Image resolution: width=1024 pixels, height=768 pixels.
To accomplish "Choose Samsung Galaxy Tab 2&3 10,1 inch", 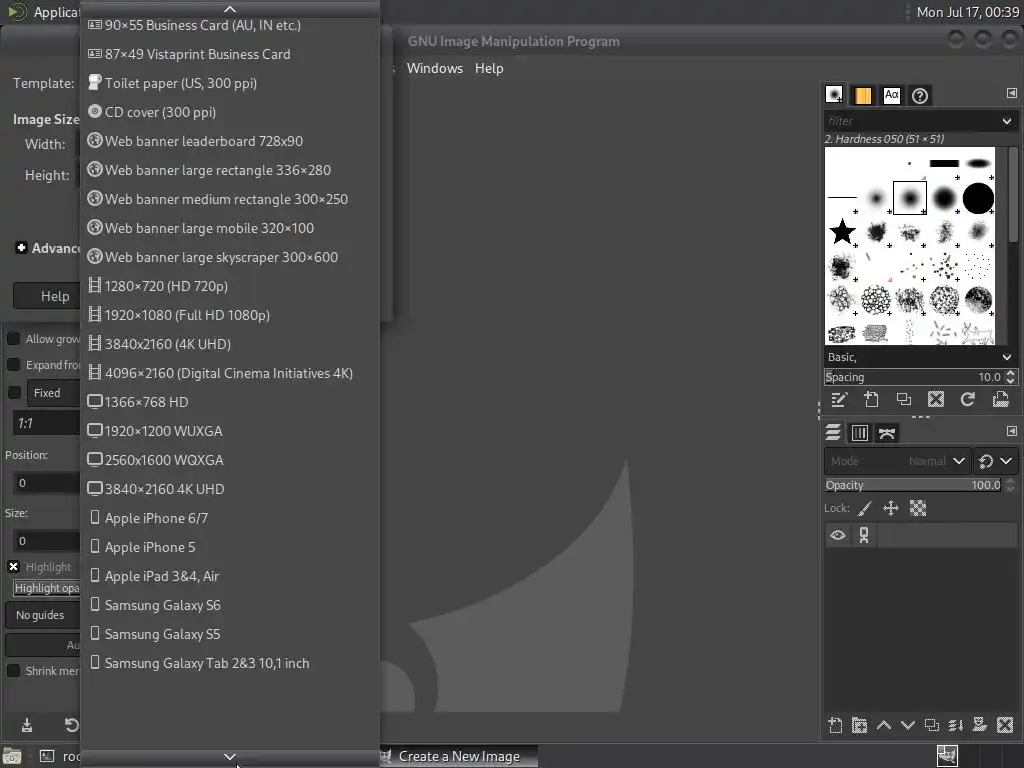I will (229, 663).
